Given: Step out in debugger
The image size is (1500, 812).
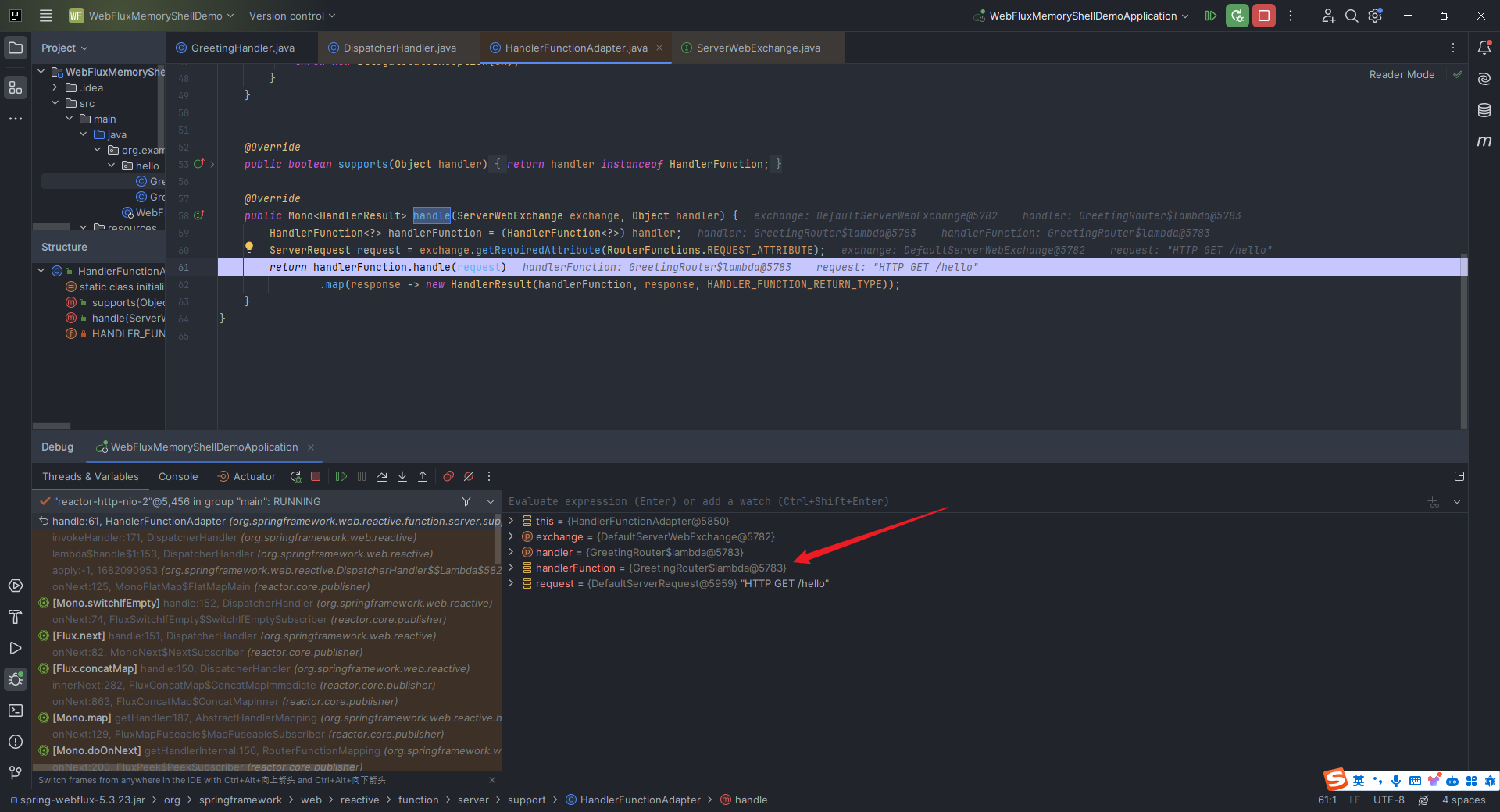Looking at the screenshot, I should [x=423, y=476].
